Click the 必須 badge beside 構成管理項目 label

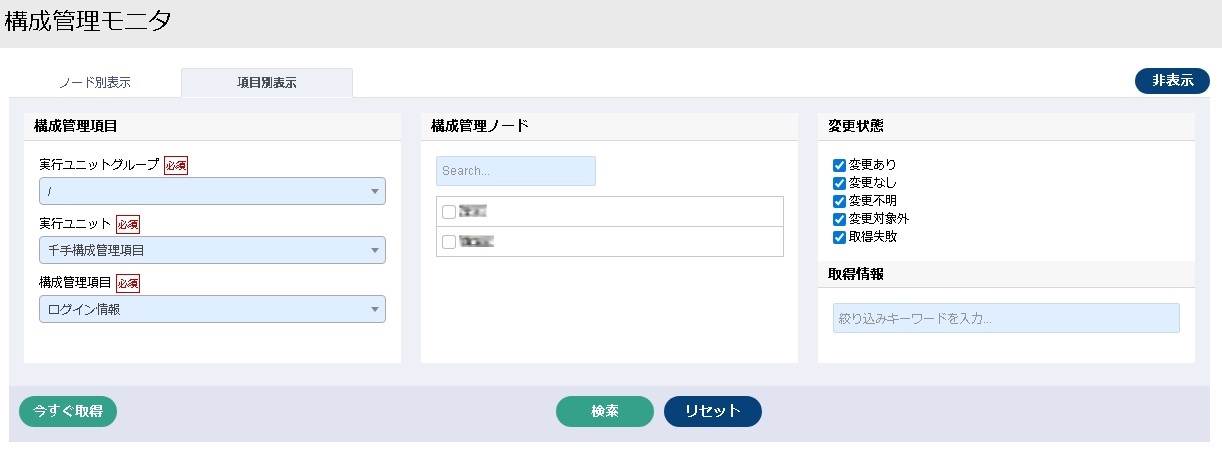(128, 283)
